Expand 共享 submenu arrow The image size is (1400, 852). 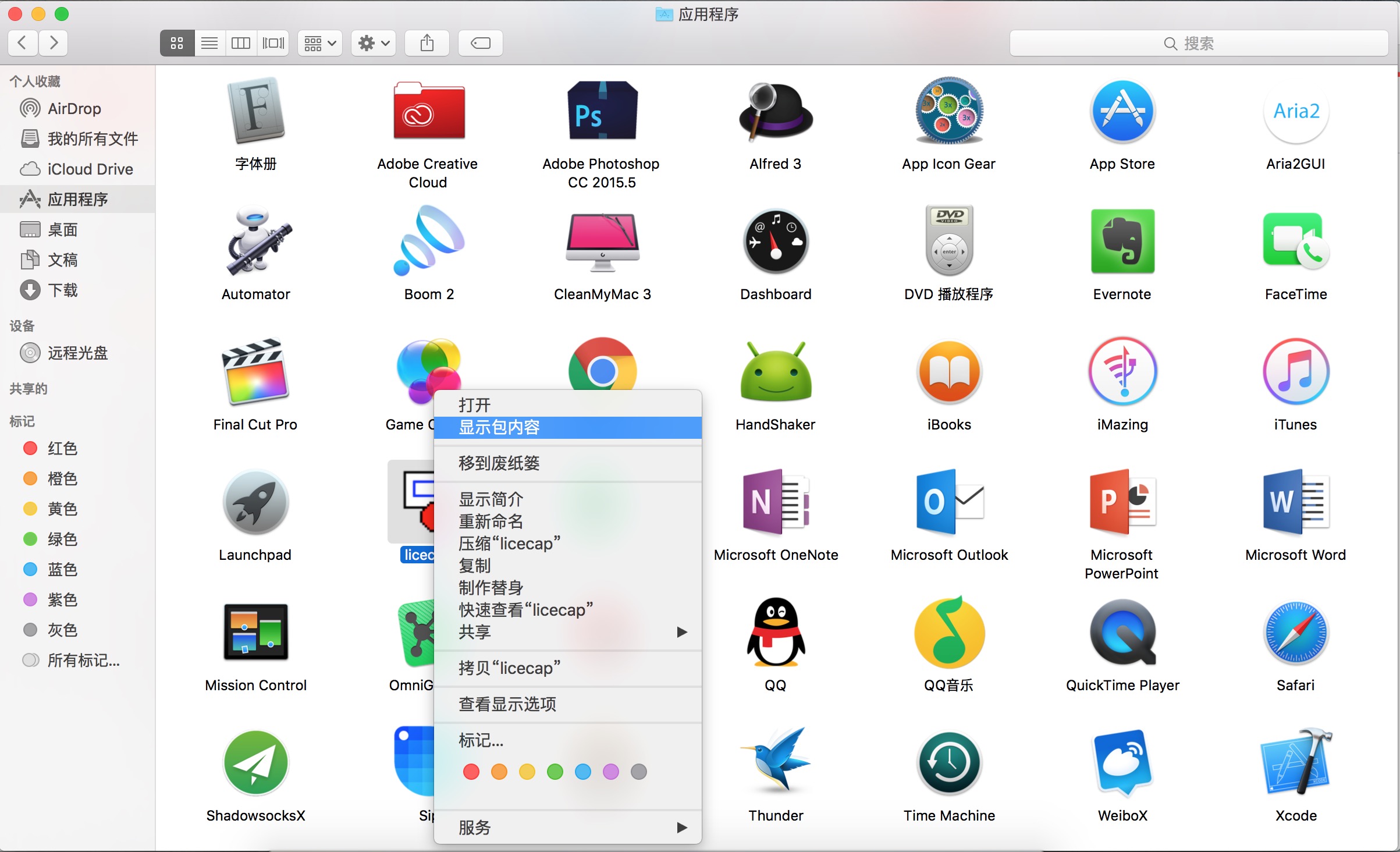click(681, 632)
